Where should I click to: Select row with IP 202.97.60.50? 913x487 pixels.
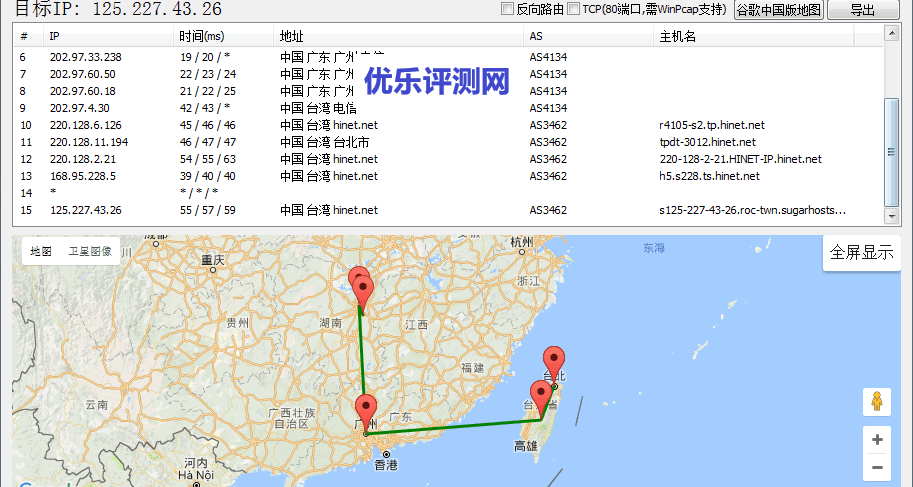tap(448, 74)
